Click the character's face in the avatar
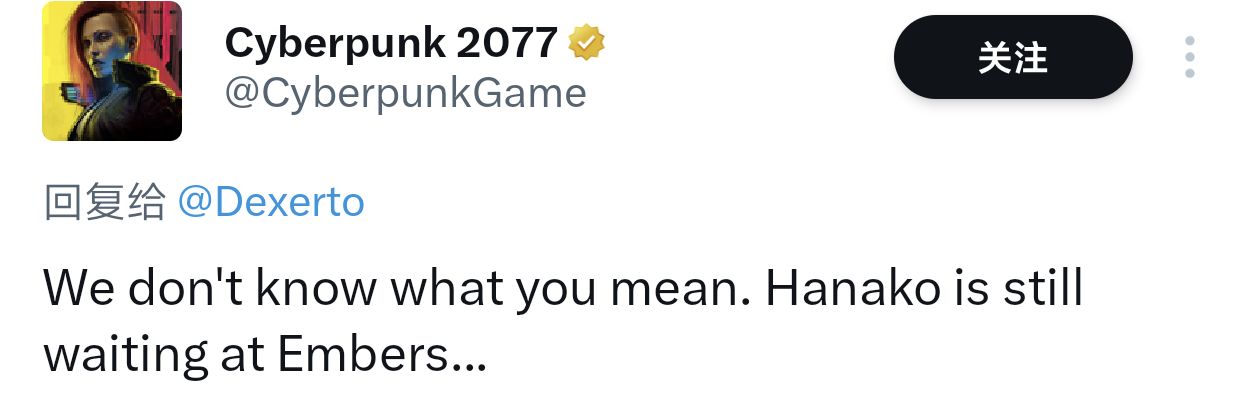The width and height of the screenshot is (1260, 402). click(103, 48)
